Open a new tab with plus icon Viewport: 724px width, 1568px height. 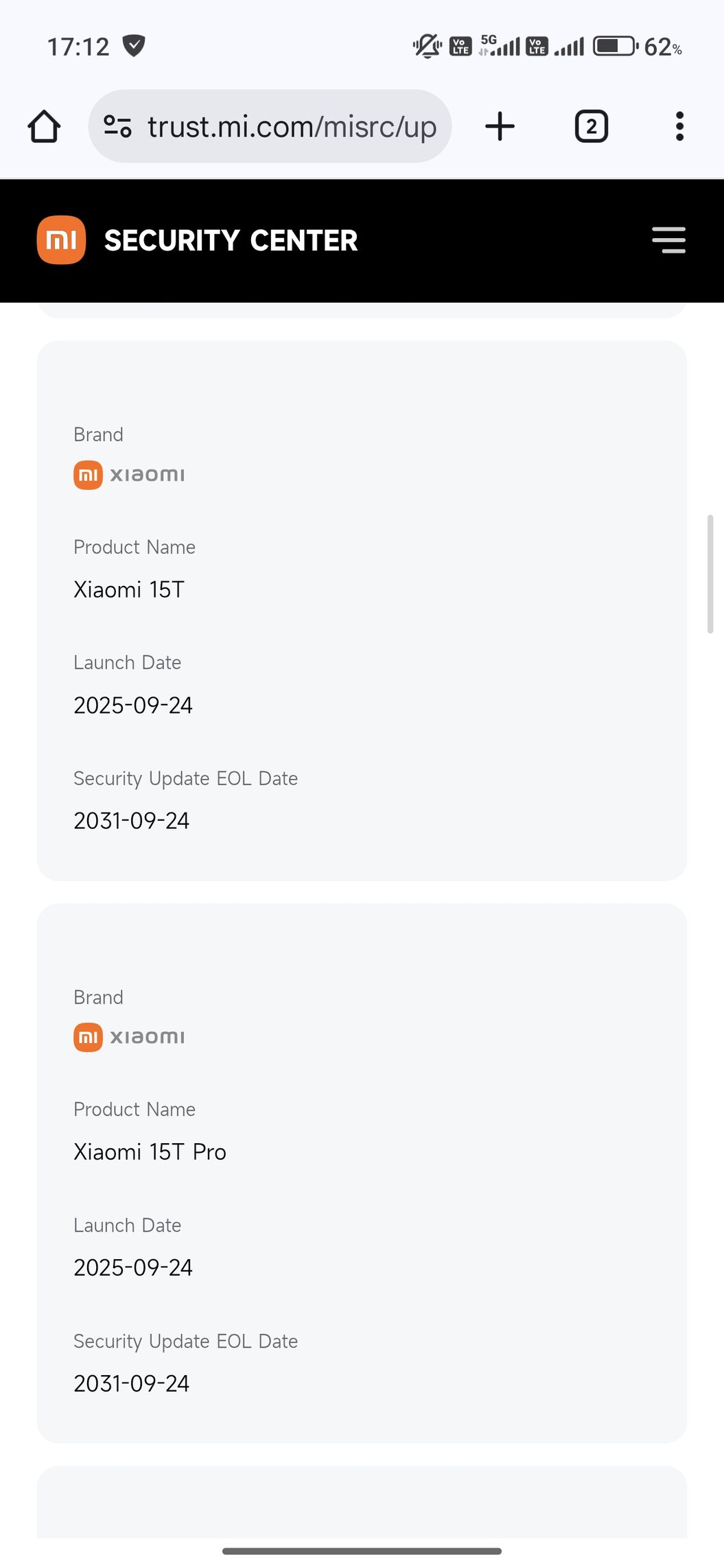coord(500,126)
